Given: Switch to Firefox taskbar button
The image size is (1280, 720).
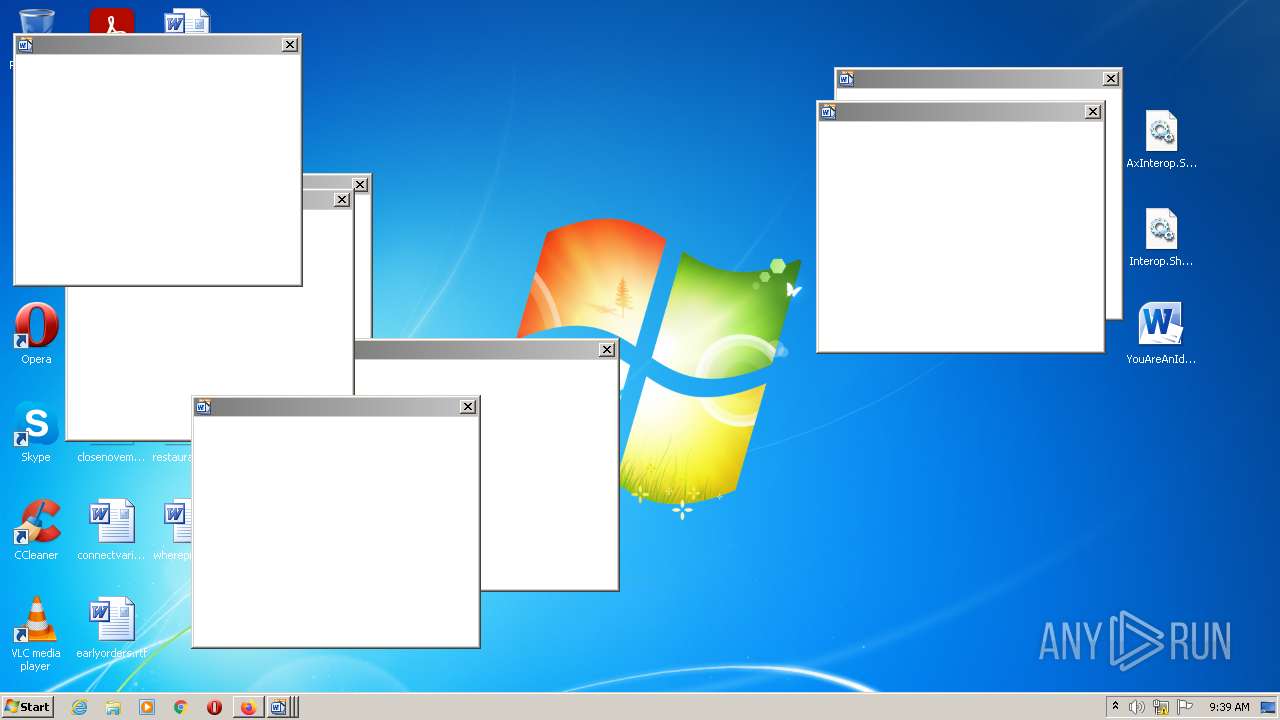Looking at the screenshot, I should click(x=248, y=707).
